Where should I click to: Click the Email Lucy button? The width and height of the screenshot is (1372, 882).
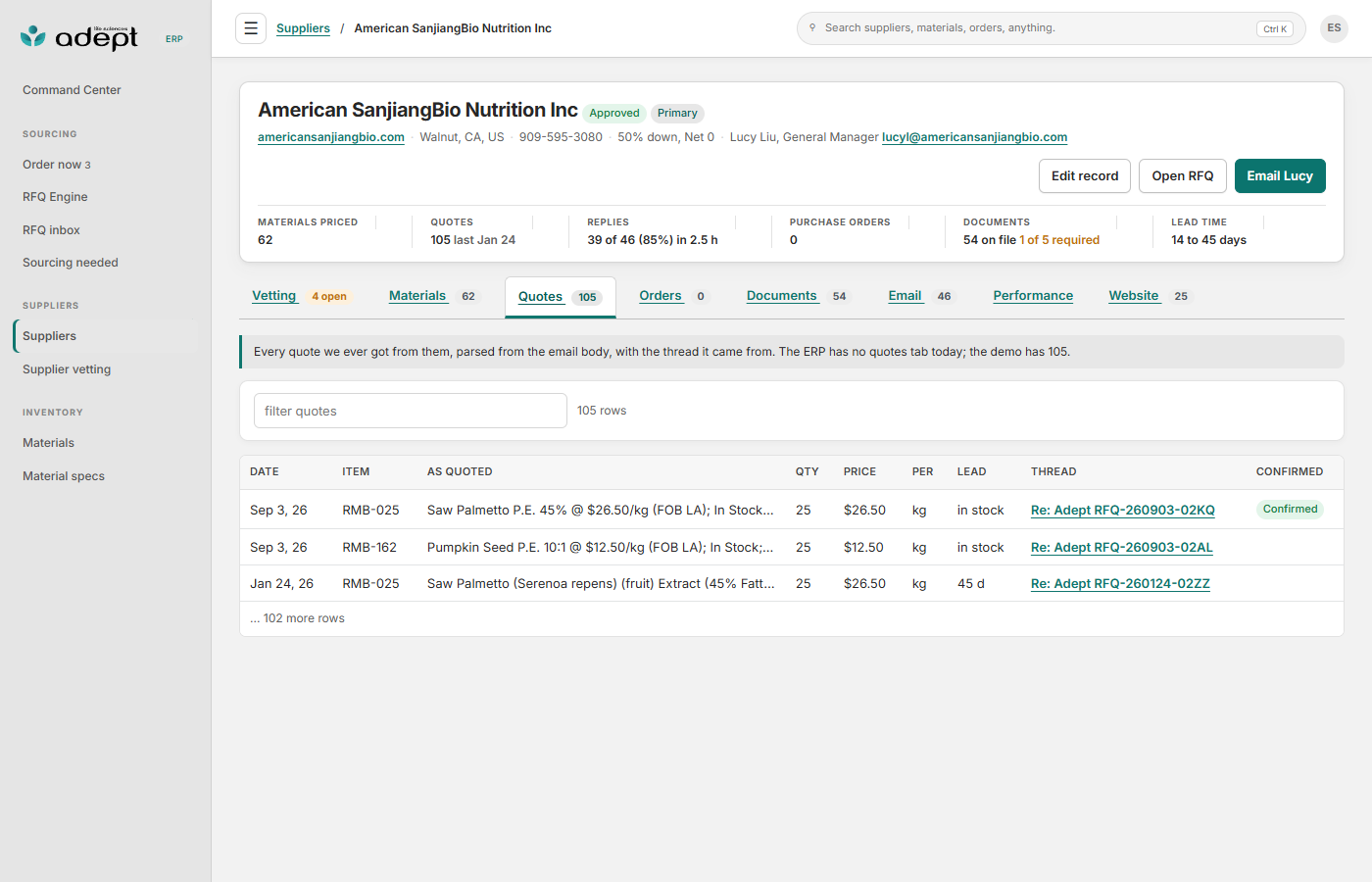(1280, 176)
